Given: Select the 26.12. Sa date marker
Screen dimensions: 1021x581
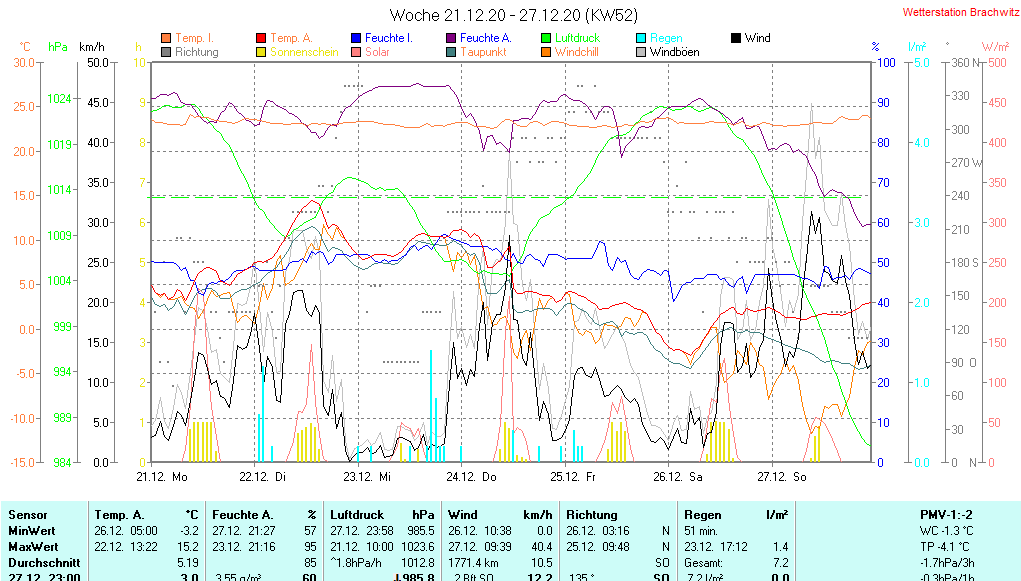Looking at the screenshot, I should coord(678,477).
